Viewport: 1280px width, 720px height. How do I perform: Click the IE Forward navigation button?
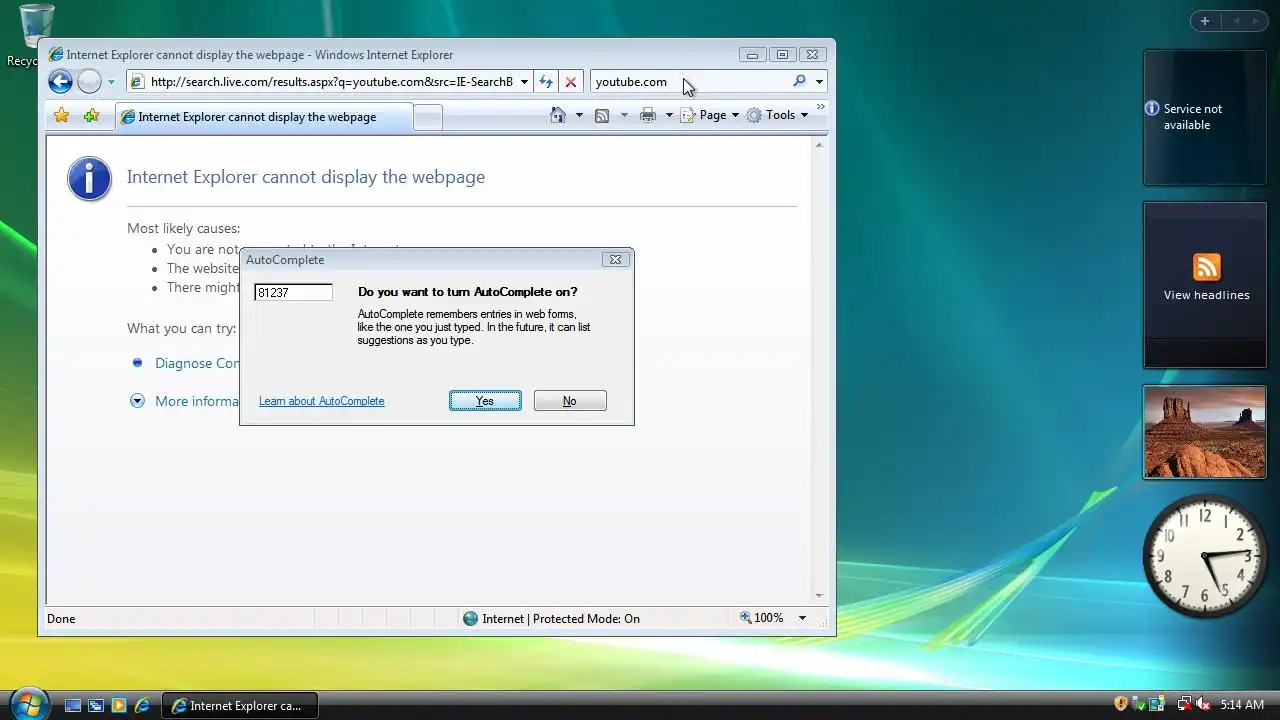[x=89, y=82]
